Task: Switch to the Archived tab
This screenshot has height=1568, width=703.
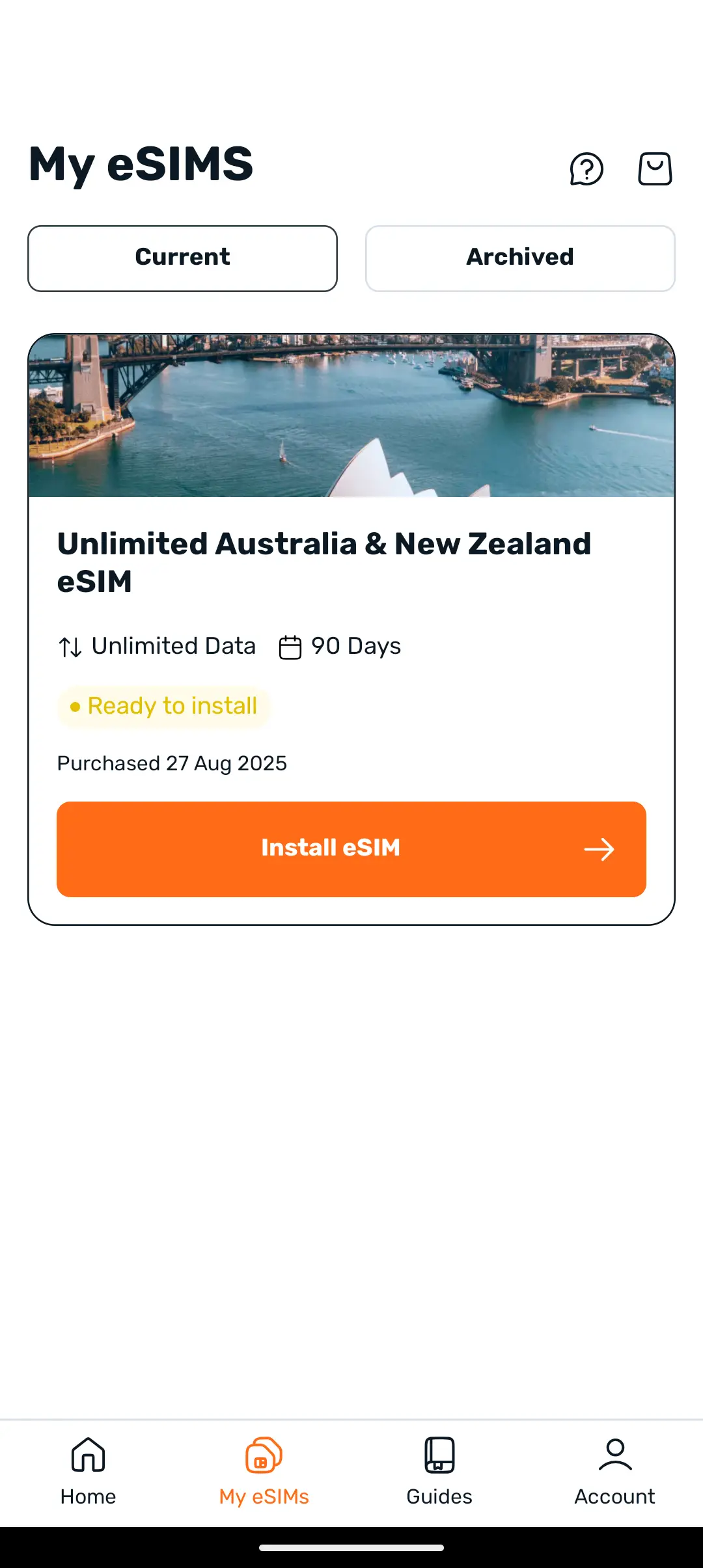Action: 520,258
